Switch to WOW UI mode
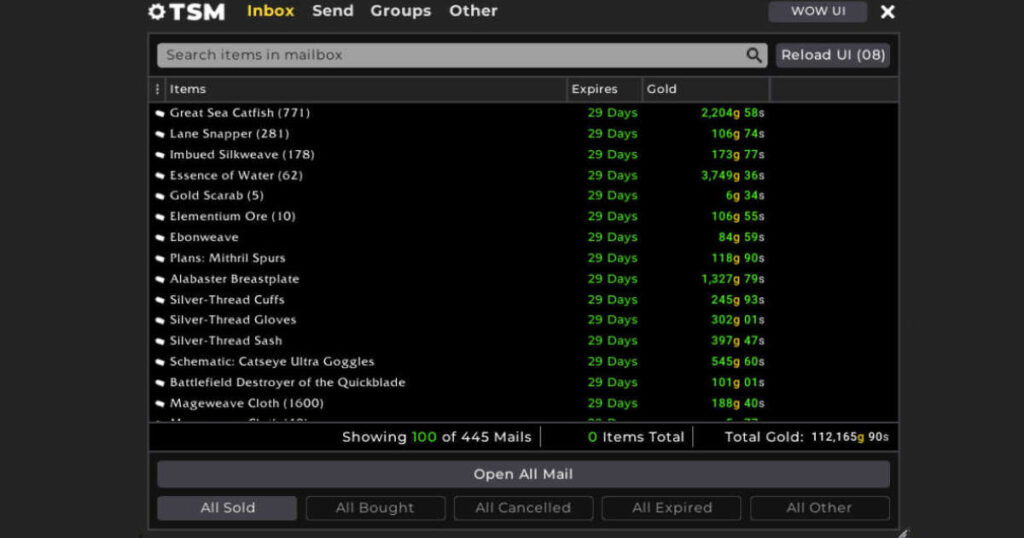Viewport: 1024px width, 538px height. pos(817,11)
